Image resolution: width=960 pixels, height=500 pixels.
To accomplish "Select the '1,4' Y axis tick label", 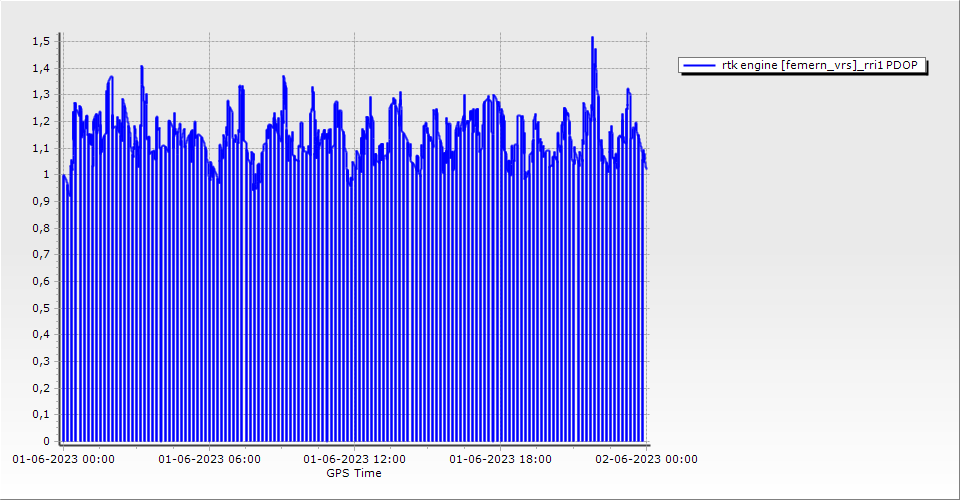I will click(x=41, y=68).
